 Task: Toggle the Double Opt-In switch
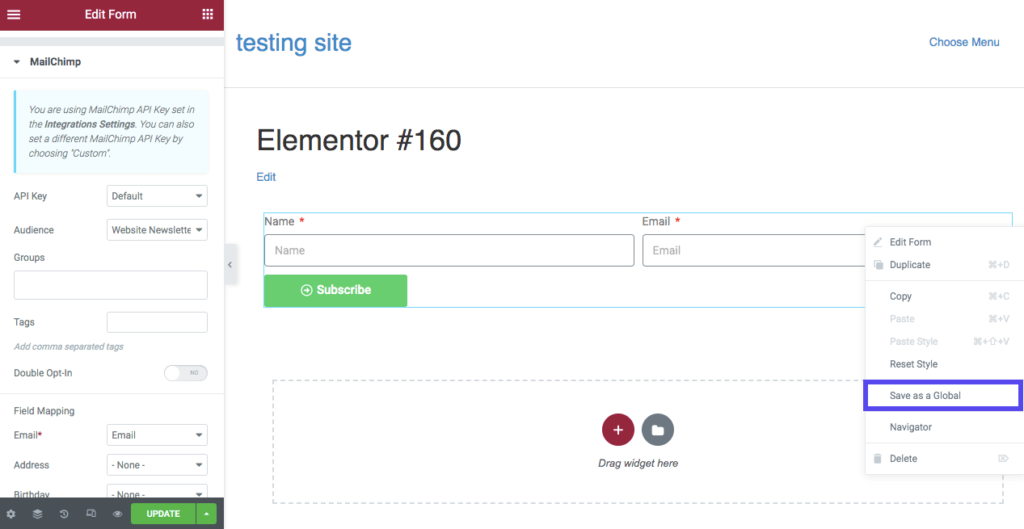186,373
